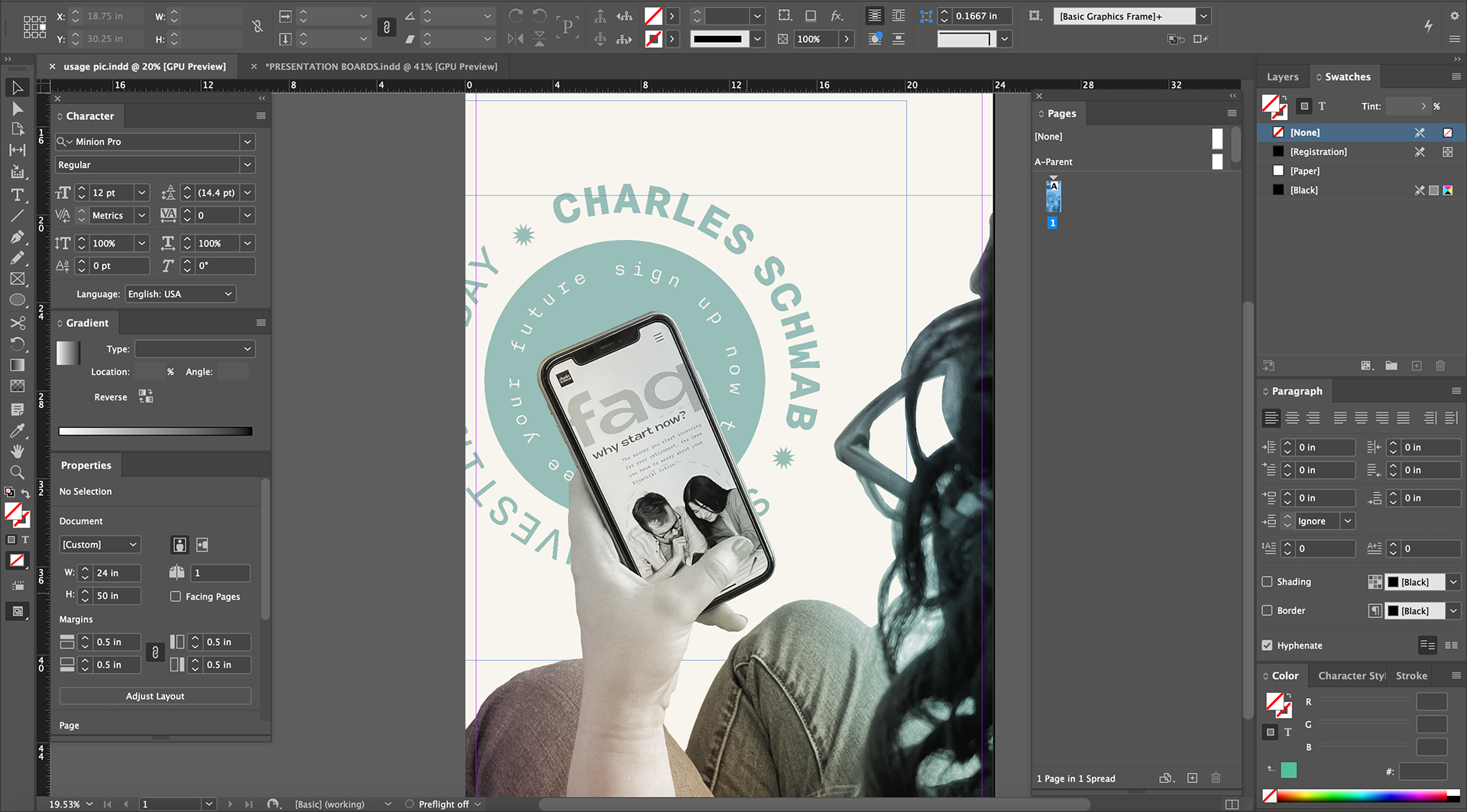Switch to PRESENTATION BOARDS.indd document tab

click(381, 66)
